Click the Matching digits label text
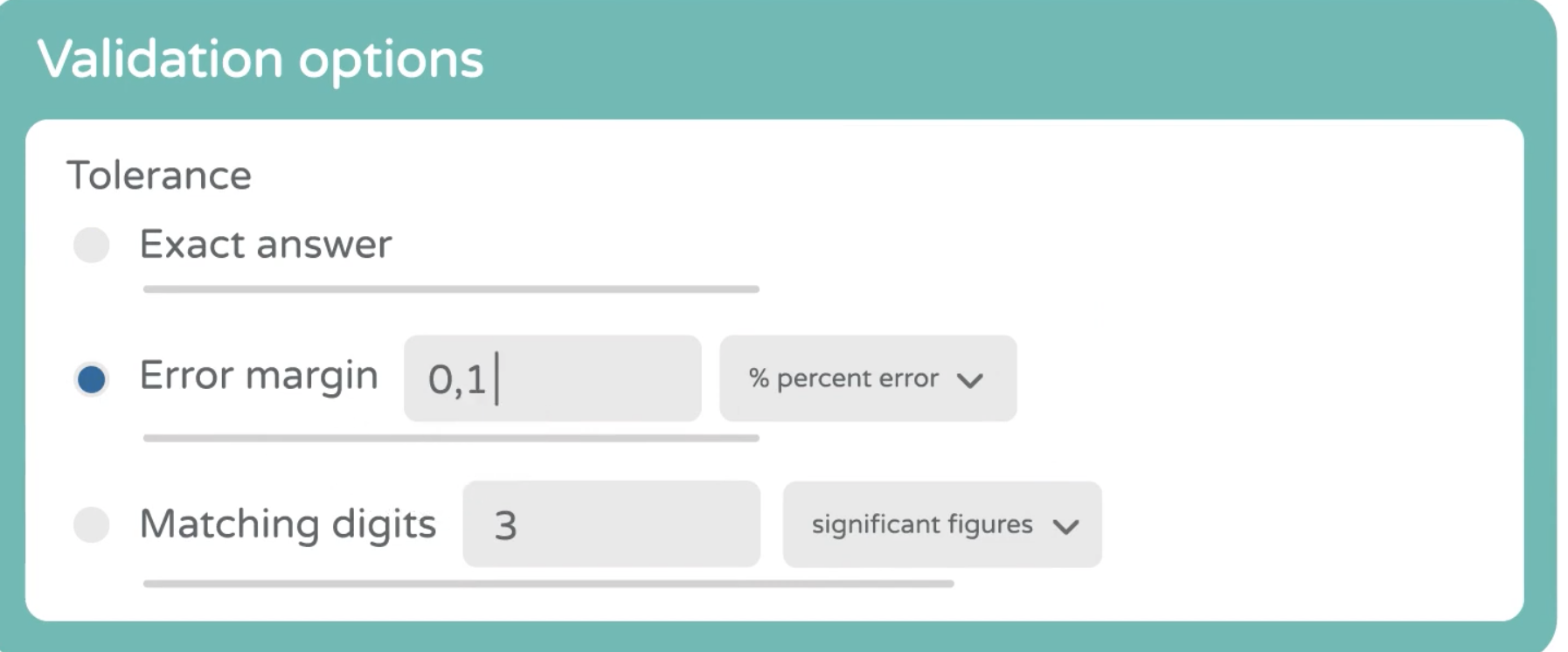This screenshot has width=1568, height=652. point(288,524)
